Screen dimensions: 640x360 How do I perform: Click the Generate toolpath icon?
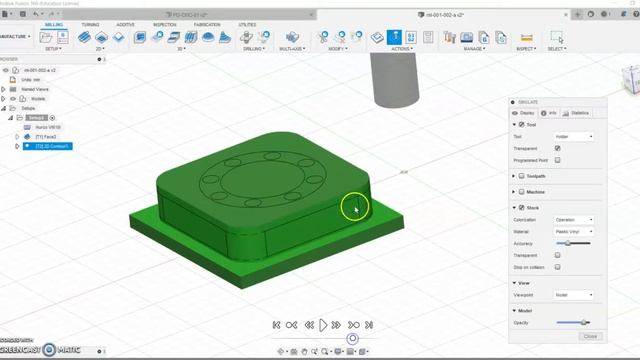377,38
